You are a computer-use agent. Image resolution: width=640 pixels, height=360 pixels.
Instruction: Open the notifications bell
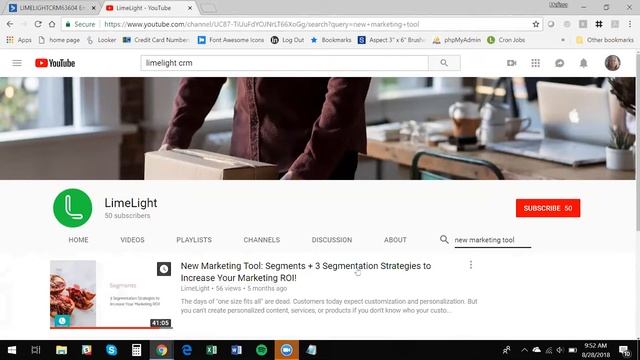tap(584, 63)
